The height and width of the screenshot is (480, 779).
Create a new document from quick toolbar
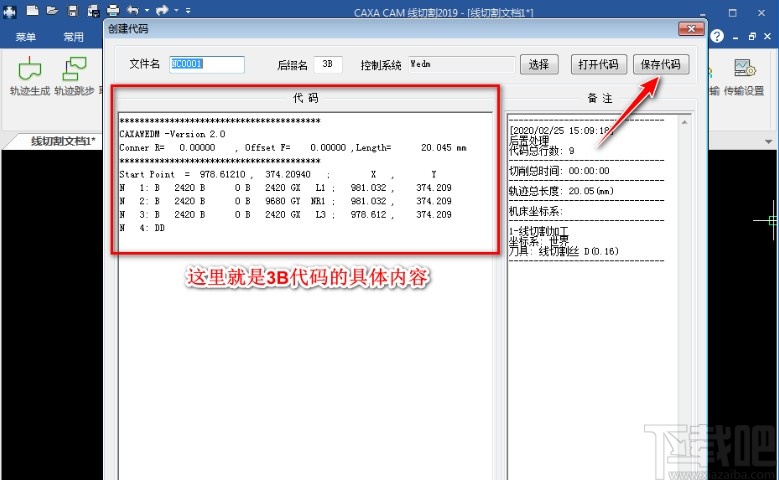click(x=32, y=10)
